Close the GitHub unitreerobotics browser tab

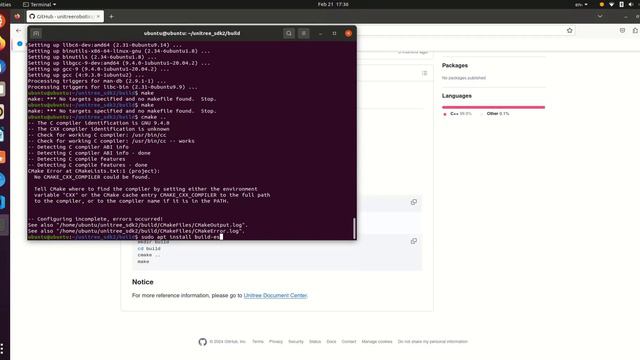pyautogui.click(x=98, y=16)
